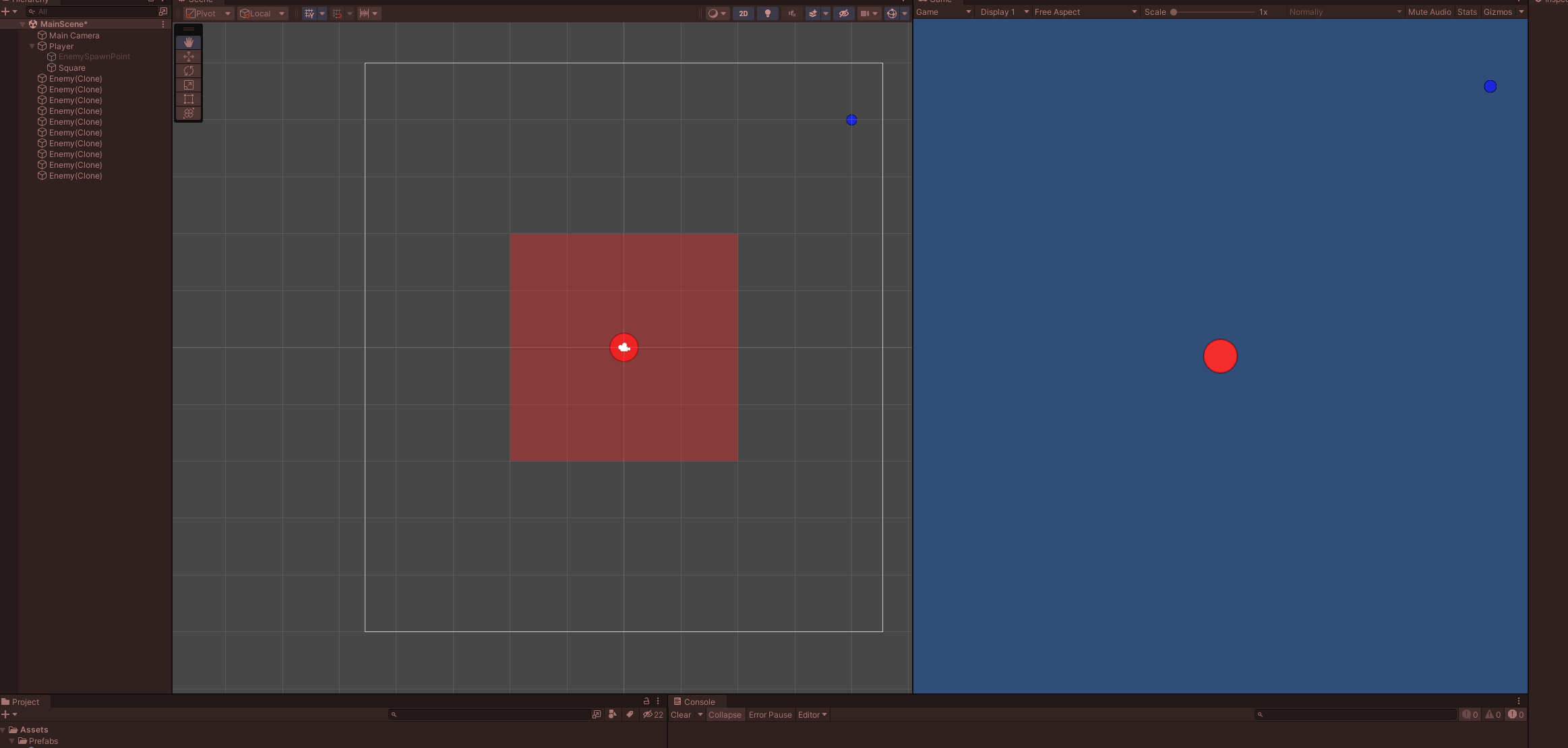Image resolution: width=1568 pixels, height=748 pixels.
Task: Clear the Console log
Action: (681, 715)
